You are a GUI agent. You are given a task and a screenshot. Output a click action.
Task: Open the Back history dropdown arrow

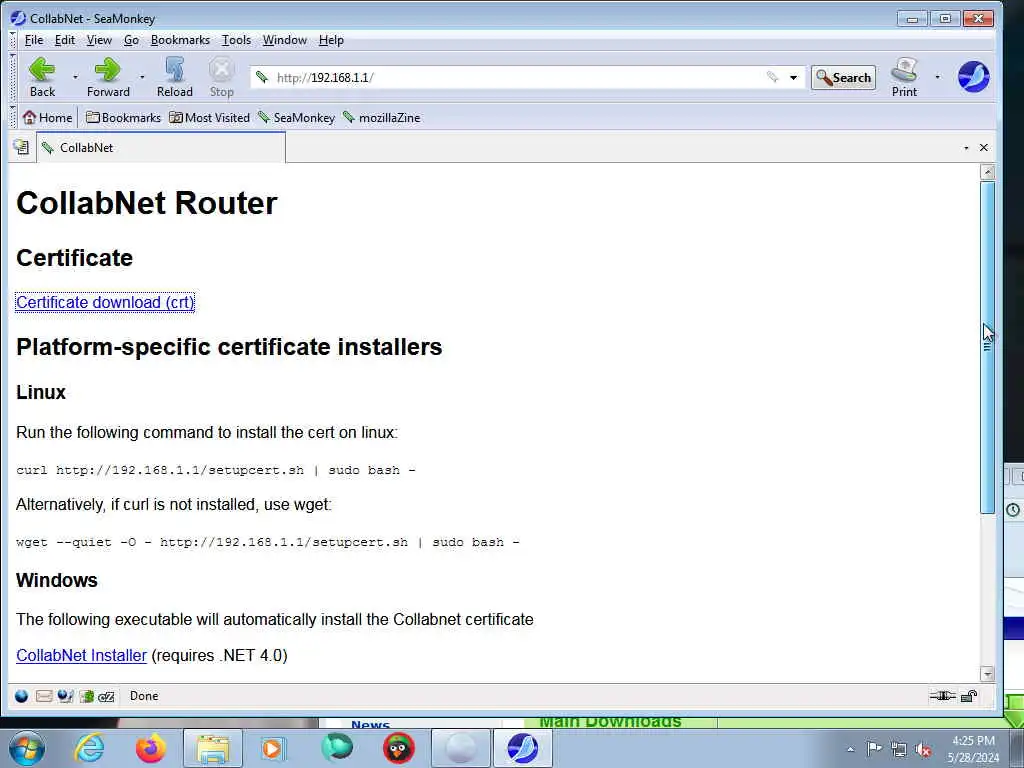tap(75, 77)
